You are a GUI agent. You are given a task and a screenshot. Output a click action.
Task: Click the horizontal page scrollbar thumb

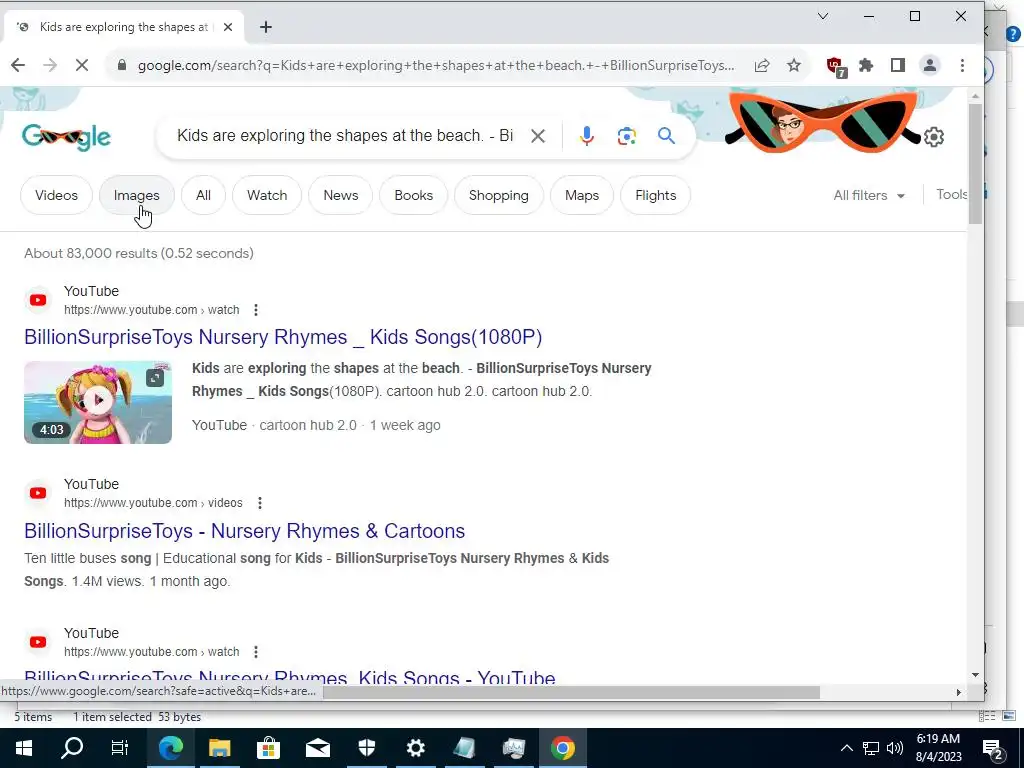[x=571, y=692]
